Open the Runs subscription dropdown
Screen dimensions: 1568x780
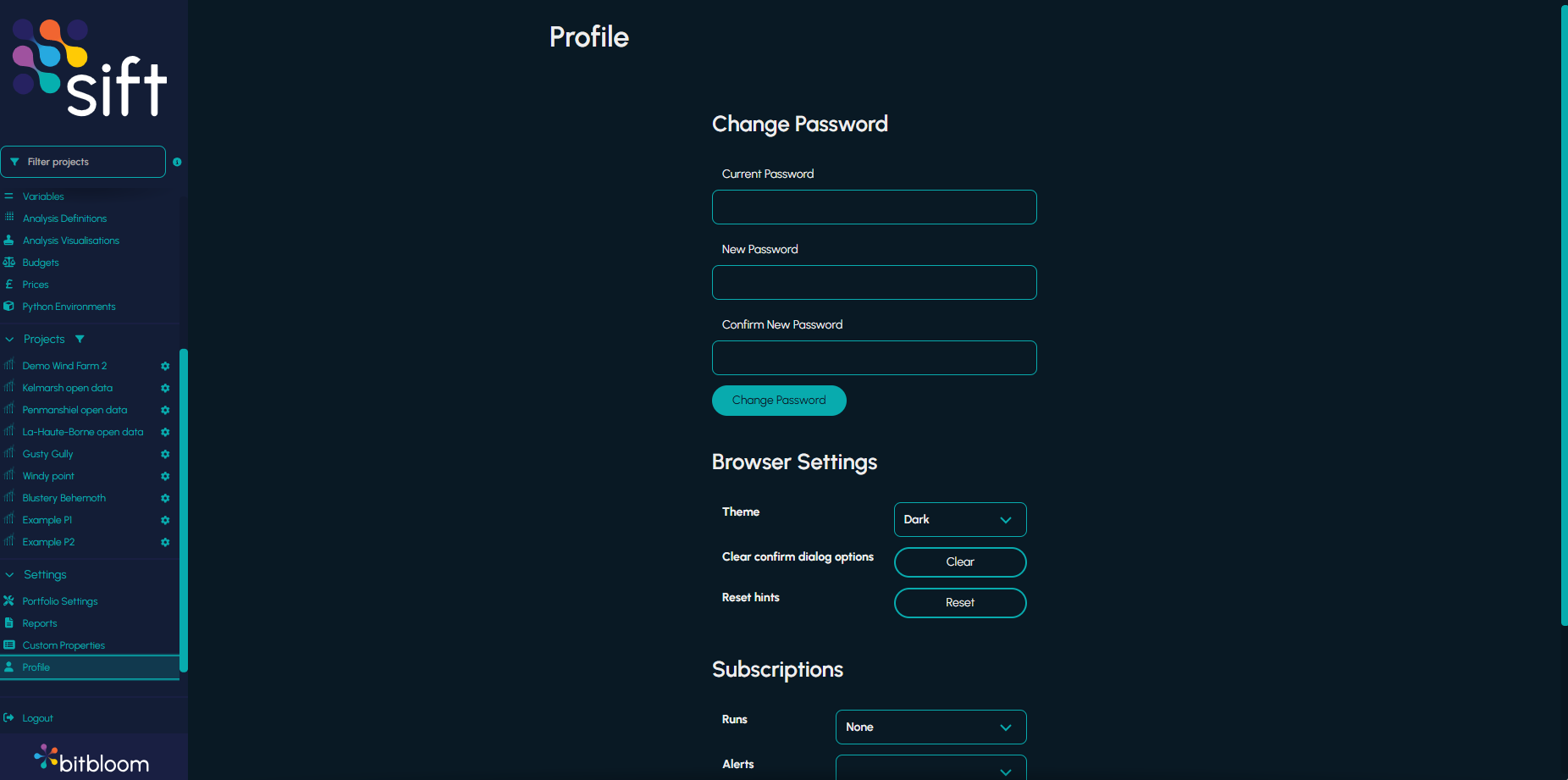(x=931, y=727)
